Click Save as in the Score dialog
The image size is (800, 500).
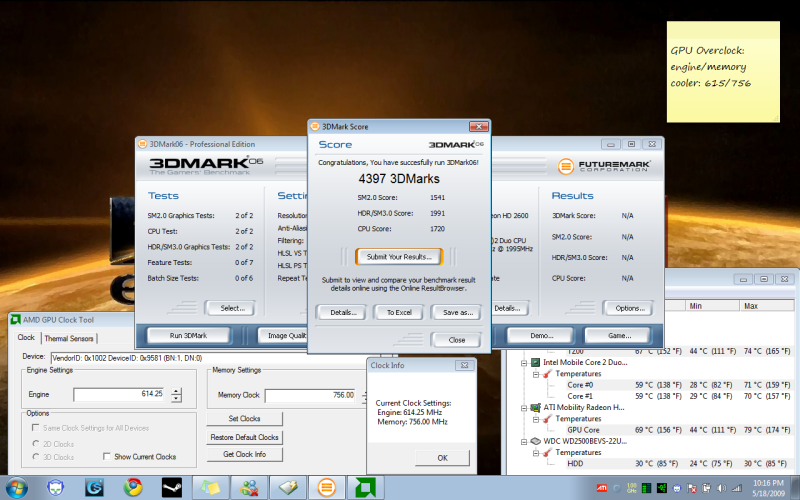point(457,312)
